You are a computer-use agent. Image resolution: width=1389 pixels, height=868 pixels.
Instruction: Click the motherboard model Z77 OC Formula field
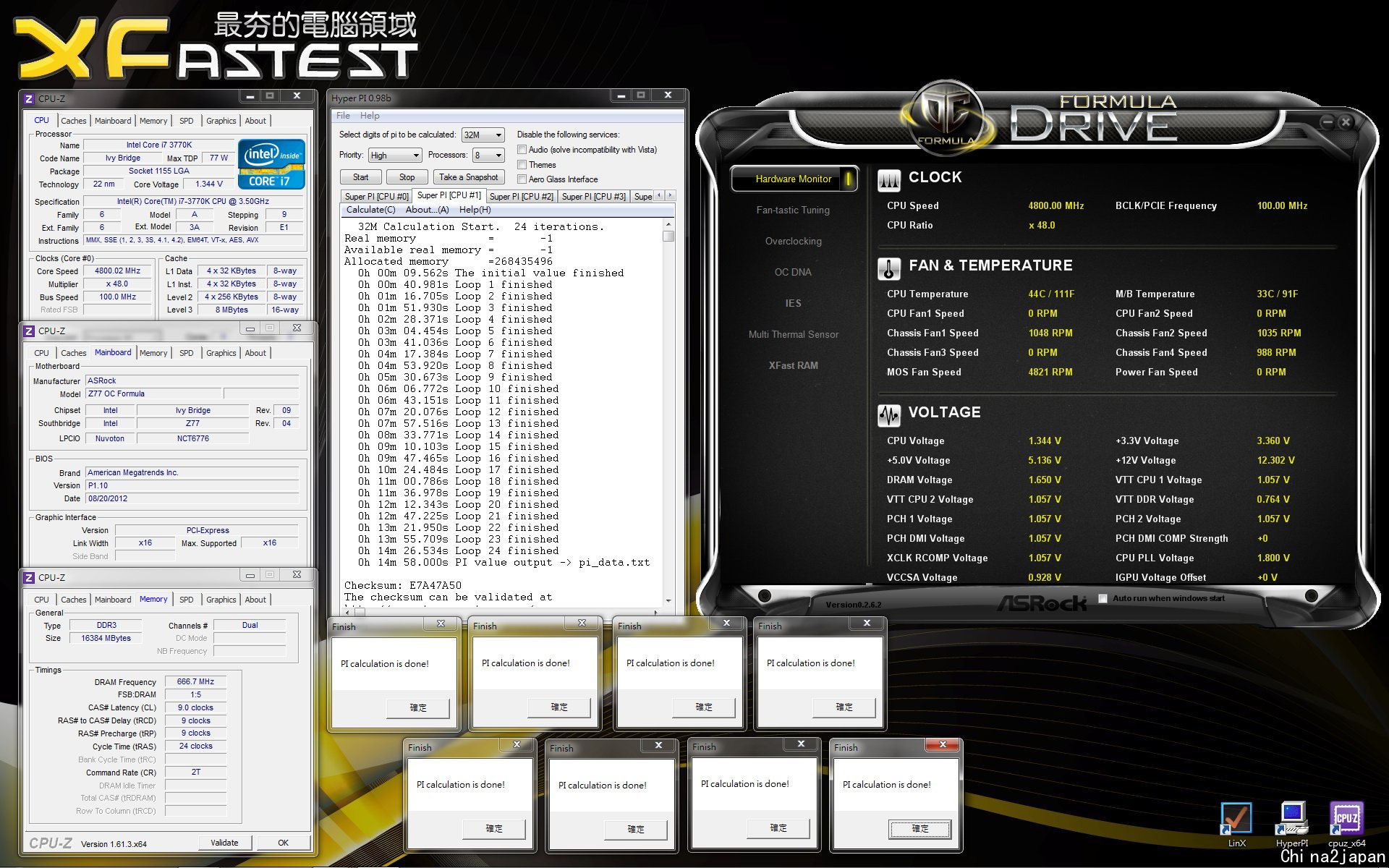pos(153,393)
